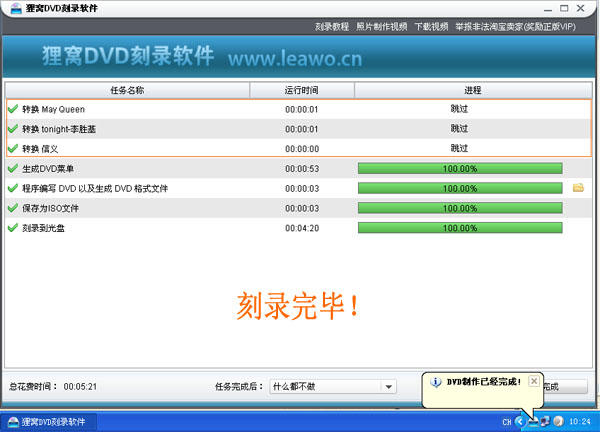Close the DVD制作已经完成 balloon notification
The width and height of the screenshot is (600, 432).
[534, 381]
